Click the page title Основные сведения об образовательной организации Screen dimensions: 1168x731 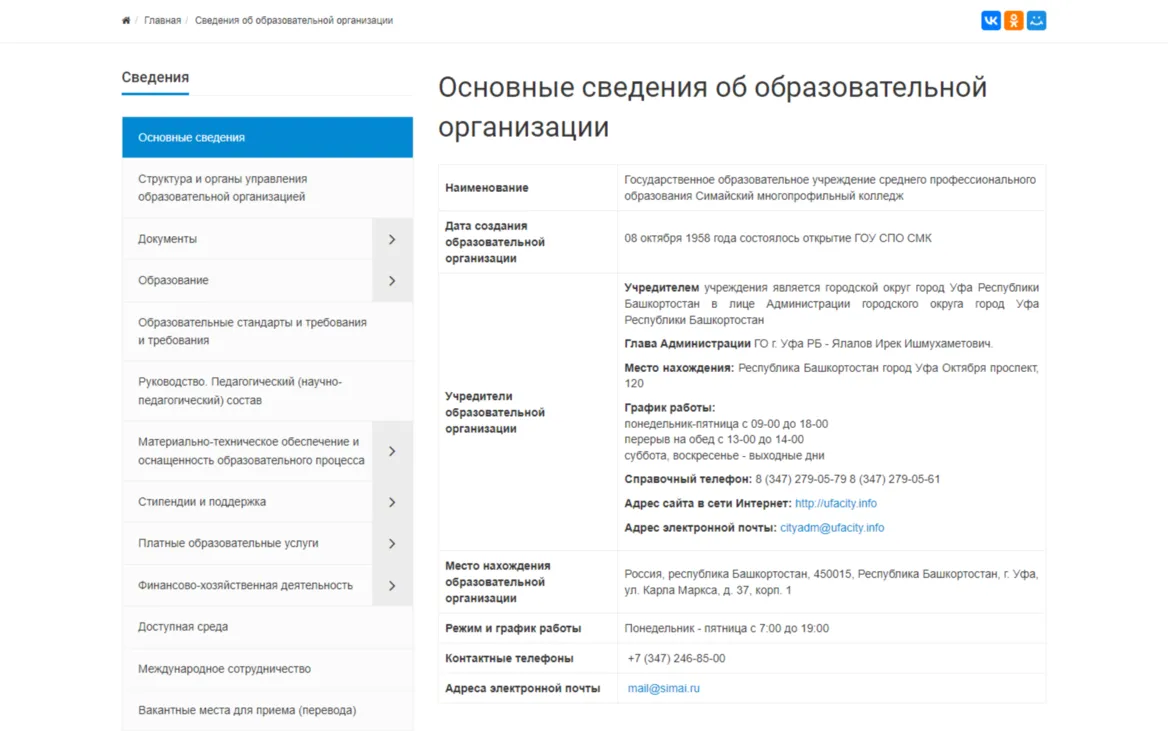(x=712, y=107)
